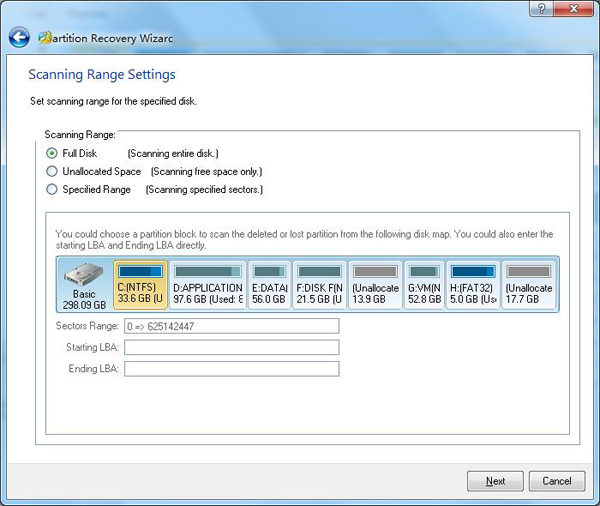Screen dimensions: 600x506
Task: Click the 'Scanning entire disk.' description text
Action: [173, 153]
